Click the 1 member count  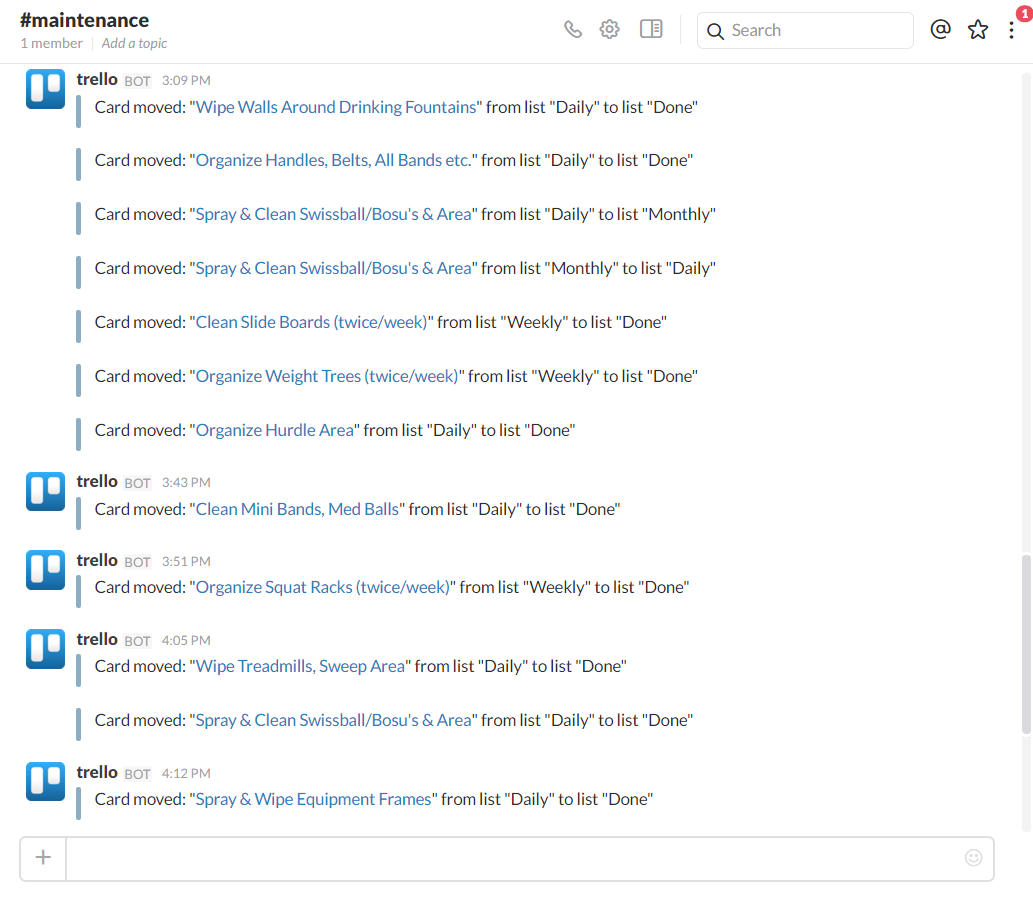click(51, 43)
